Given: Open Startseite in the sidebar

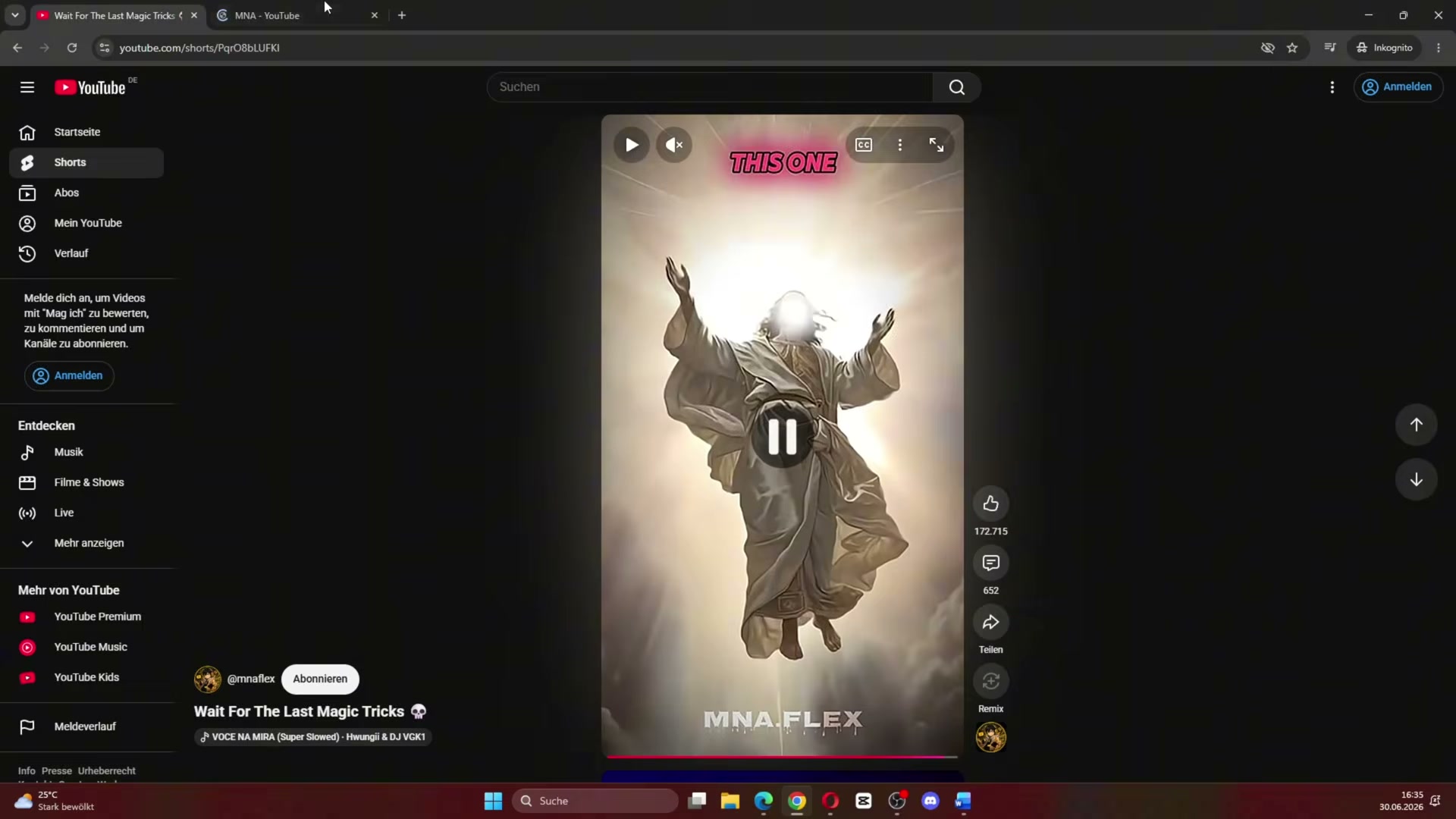Looking at the screenshot, I should (86, 132).
